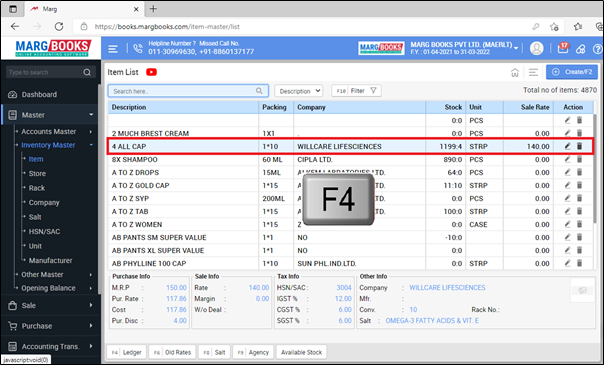Click the F9 Agency button
Viewport: 604px width, 365px height.
coord(253,352)
